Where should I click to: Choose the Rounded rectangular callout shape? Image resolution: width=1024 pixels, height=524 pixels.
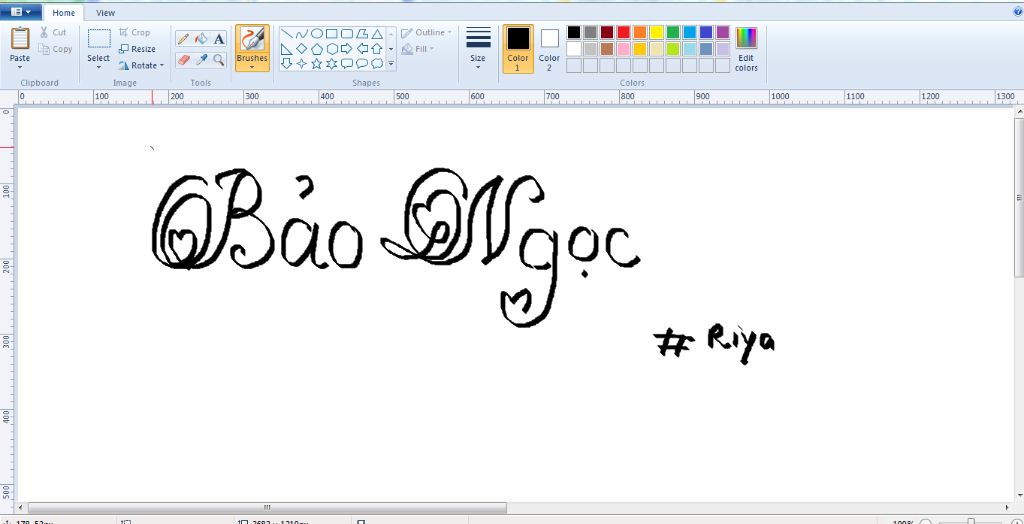(x=347, y=63)
